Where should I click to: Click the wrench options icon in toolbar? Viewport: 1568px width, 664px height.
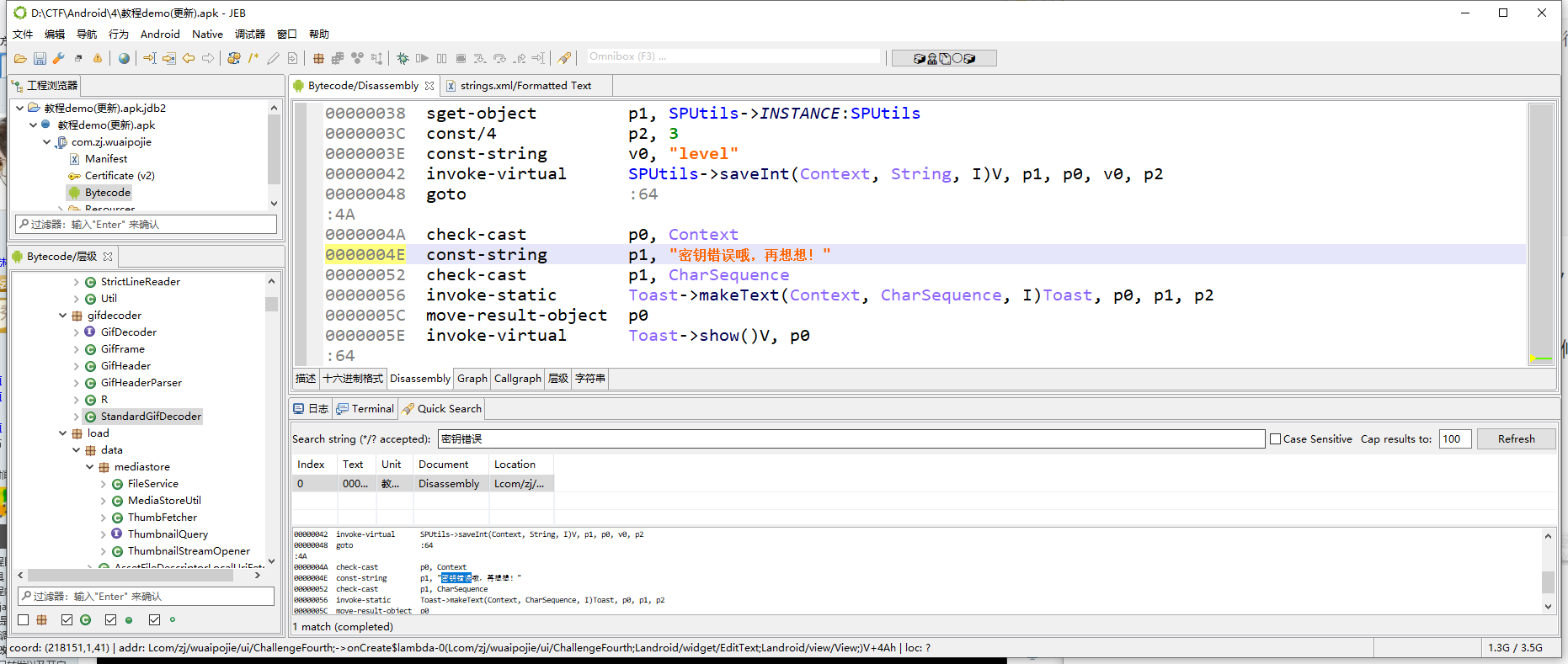tap(59, 58)
